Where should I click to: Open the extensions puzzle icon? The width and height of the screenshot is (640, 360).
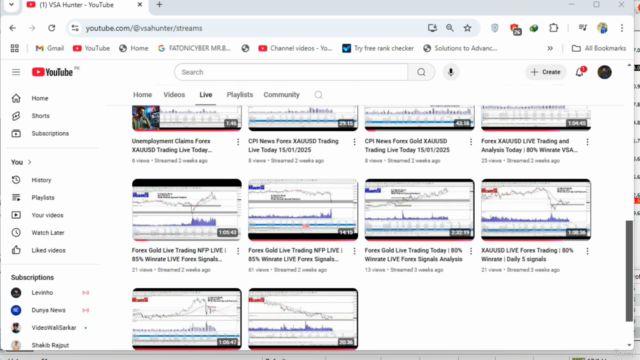tap(553, 28)
